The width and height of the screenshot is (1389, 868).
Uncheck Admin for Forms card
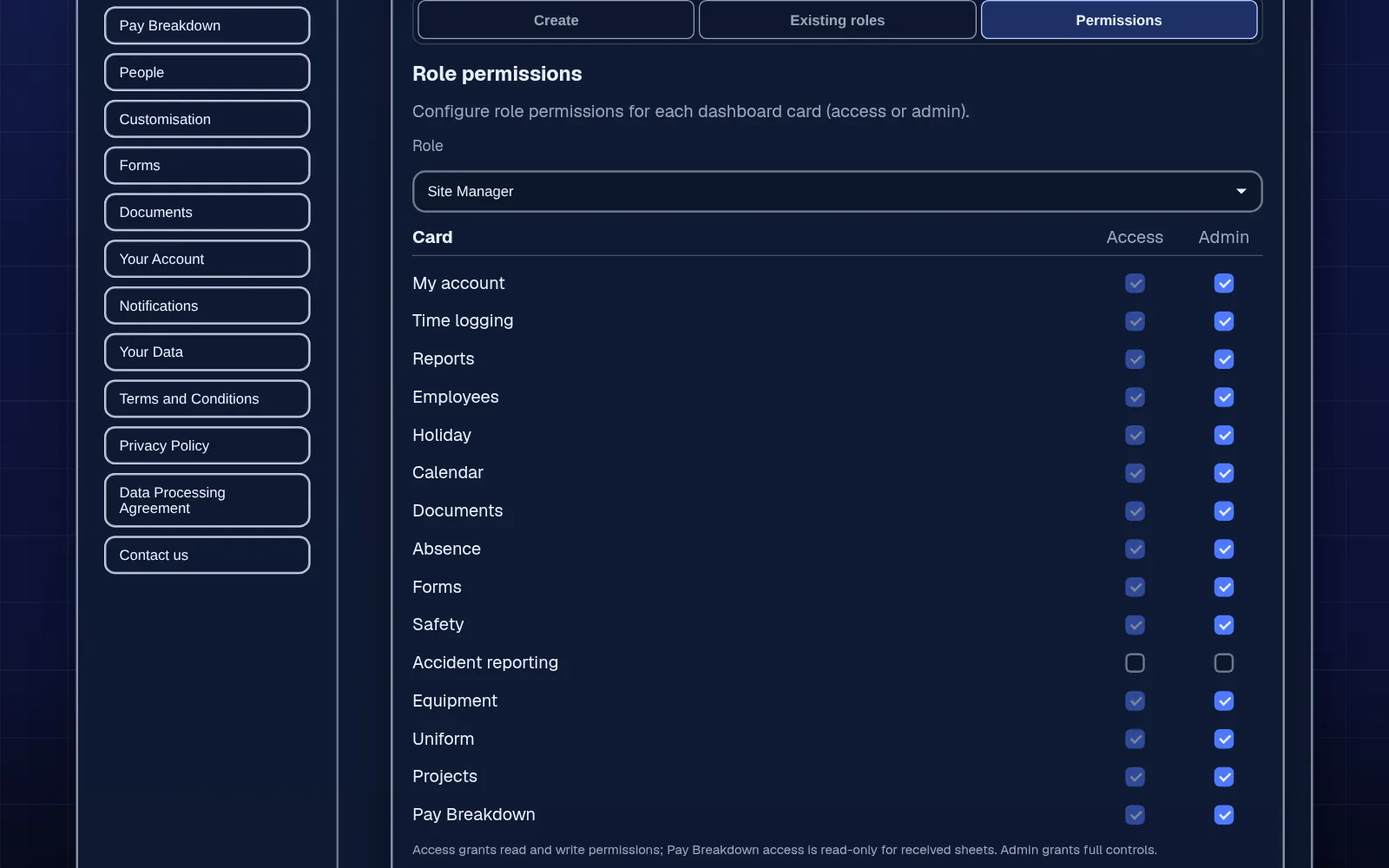pos(1224,587)
